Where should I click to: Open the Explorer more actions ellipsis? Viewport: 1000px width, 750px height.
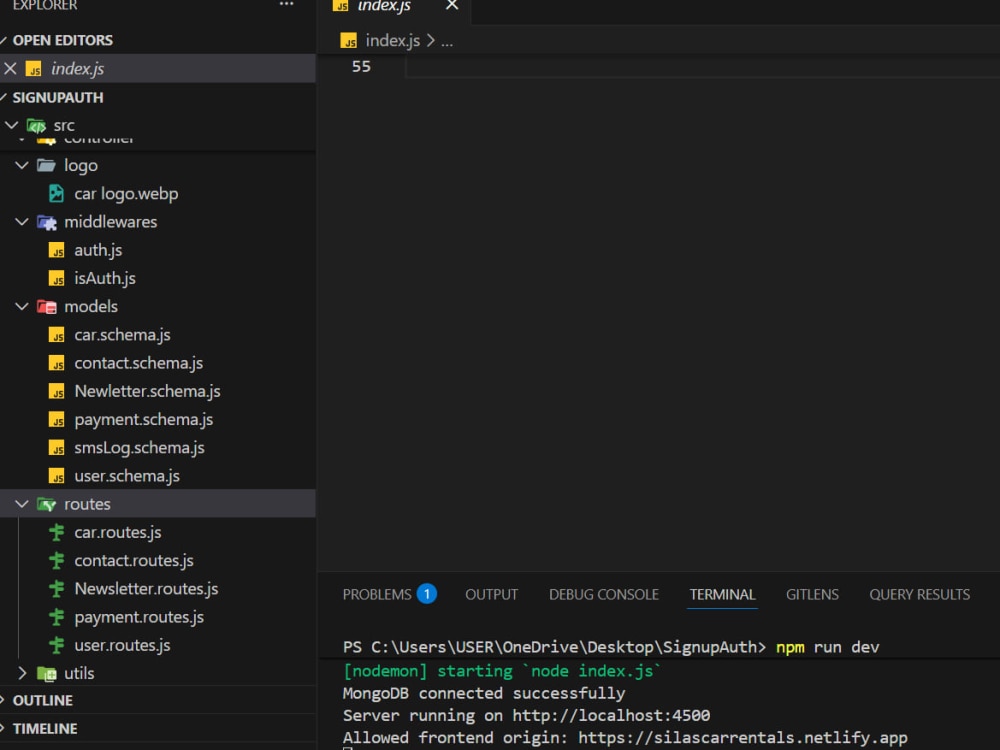[286, 4]
